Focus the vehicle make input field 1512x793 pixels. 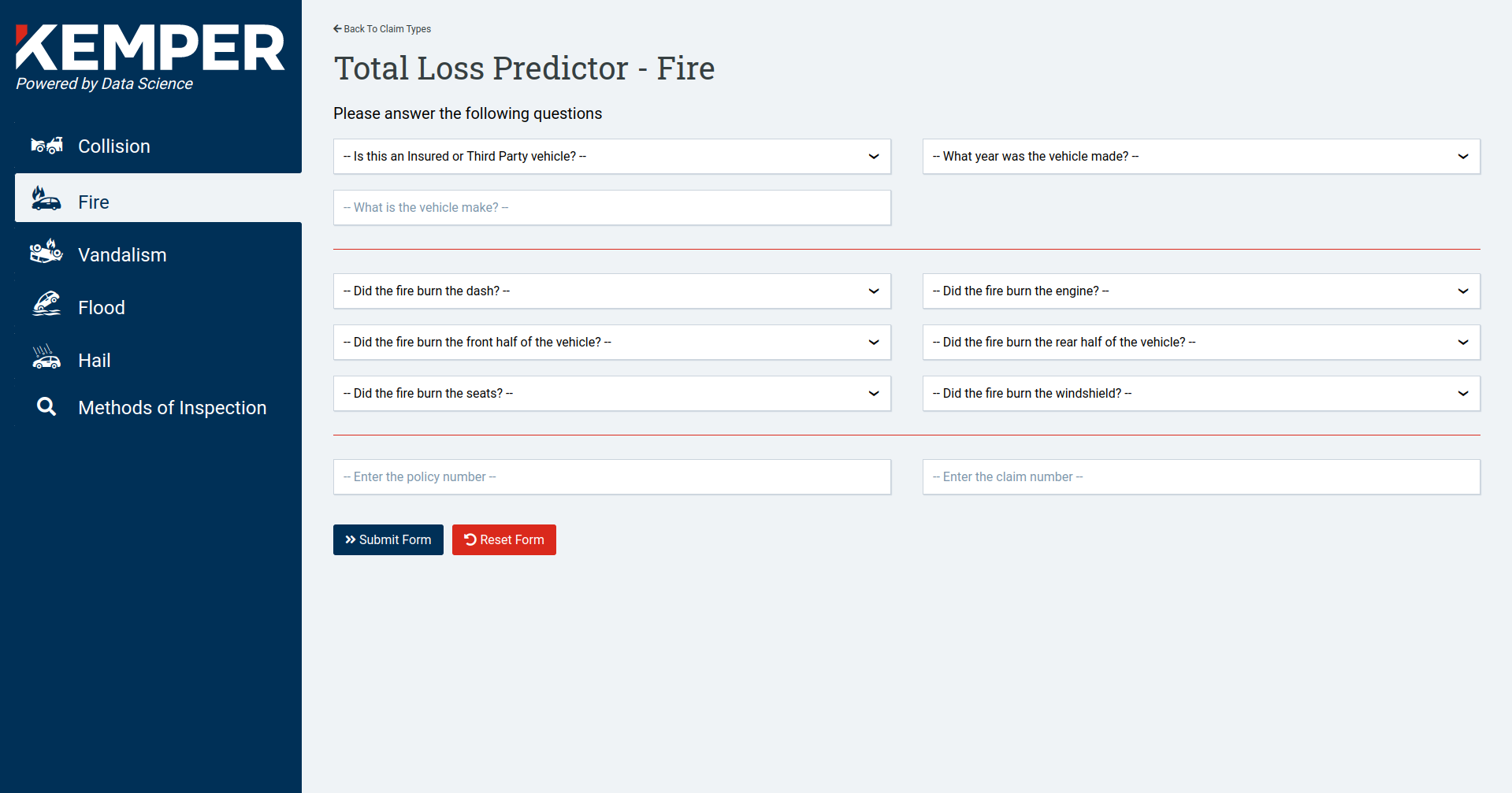[x=611, y=208]
